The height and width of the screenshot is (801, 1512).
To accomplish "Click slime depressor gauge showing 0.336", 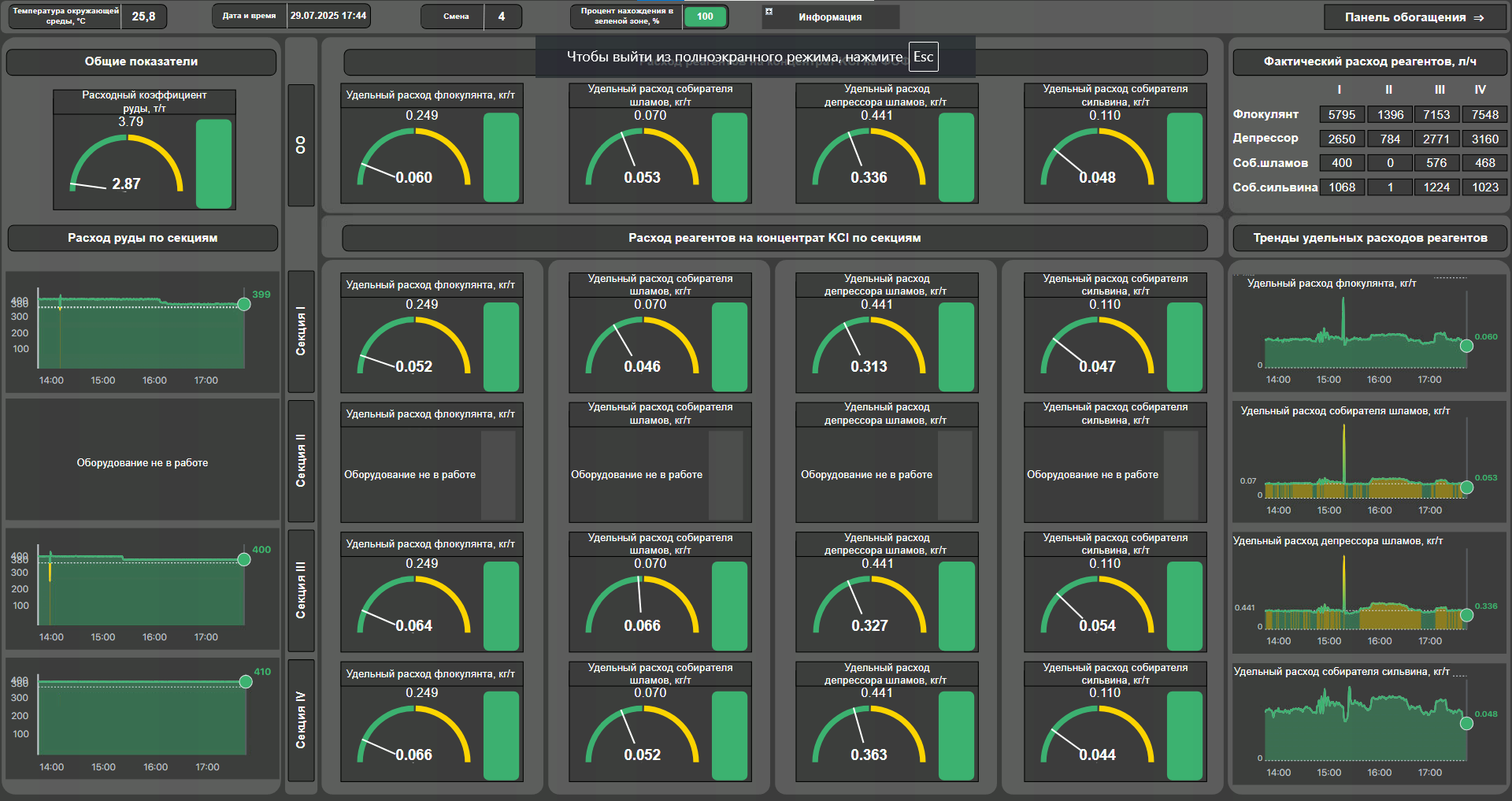I will (868, 158).
